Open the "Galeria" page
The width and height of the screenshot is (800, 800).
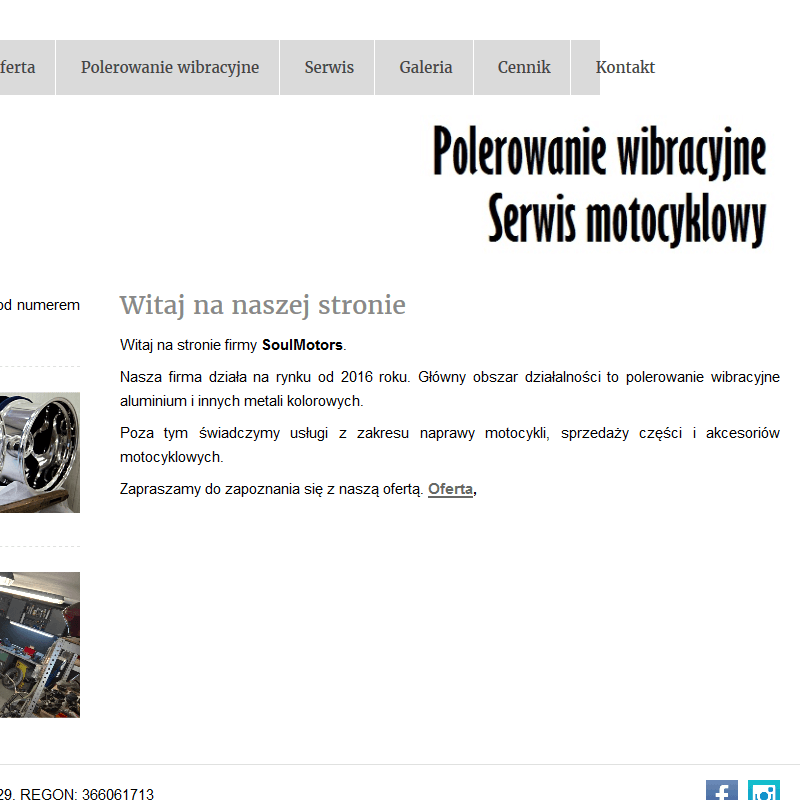tap(426, 67)
